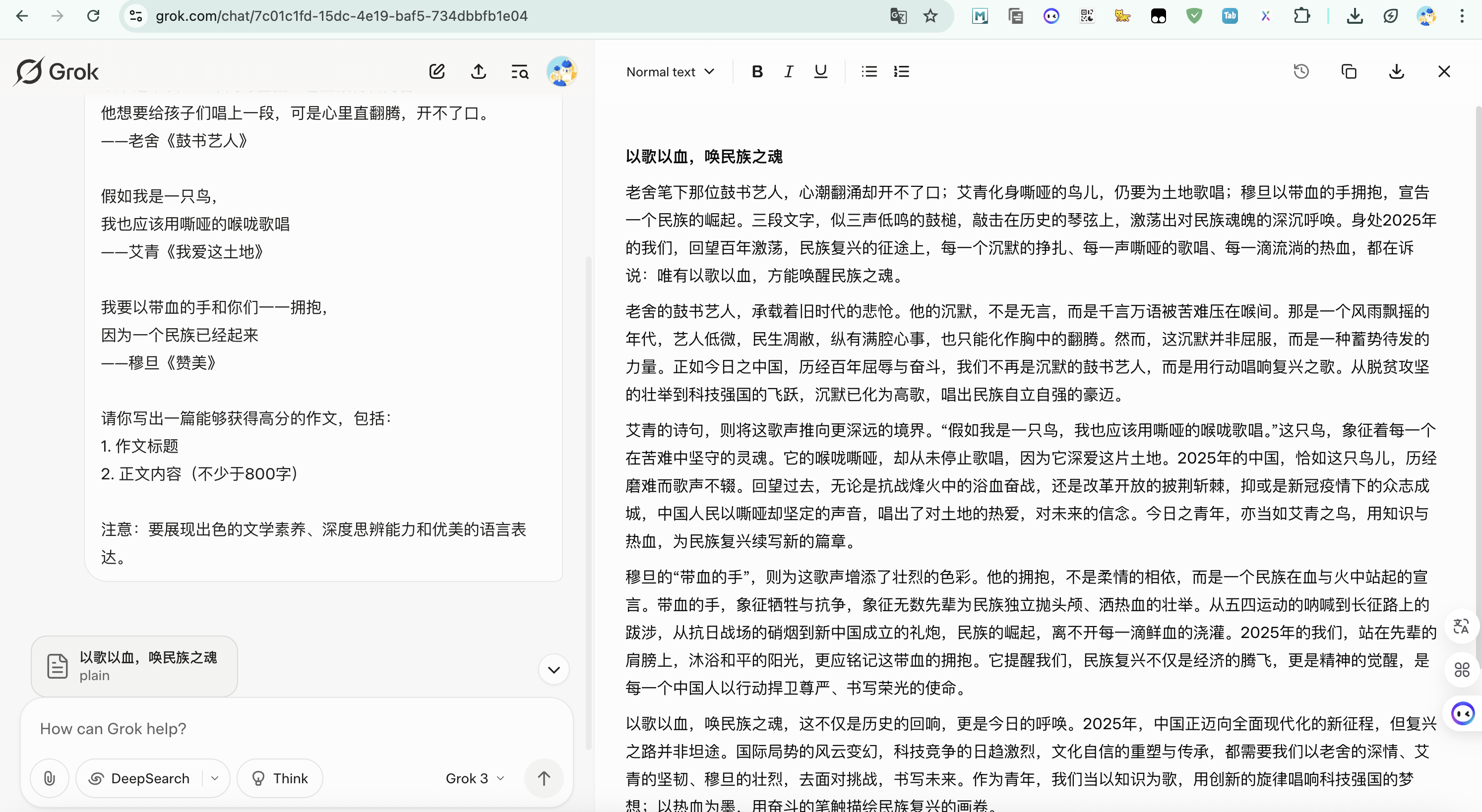
Task: Expand the DeepSearch options arrow
Action: pyautogui.click(x=215, y=778)
